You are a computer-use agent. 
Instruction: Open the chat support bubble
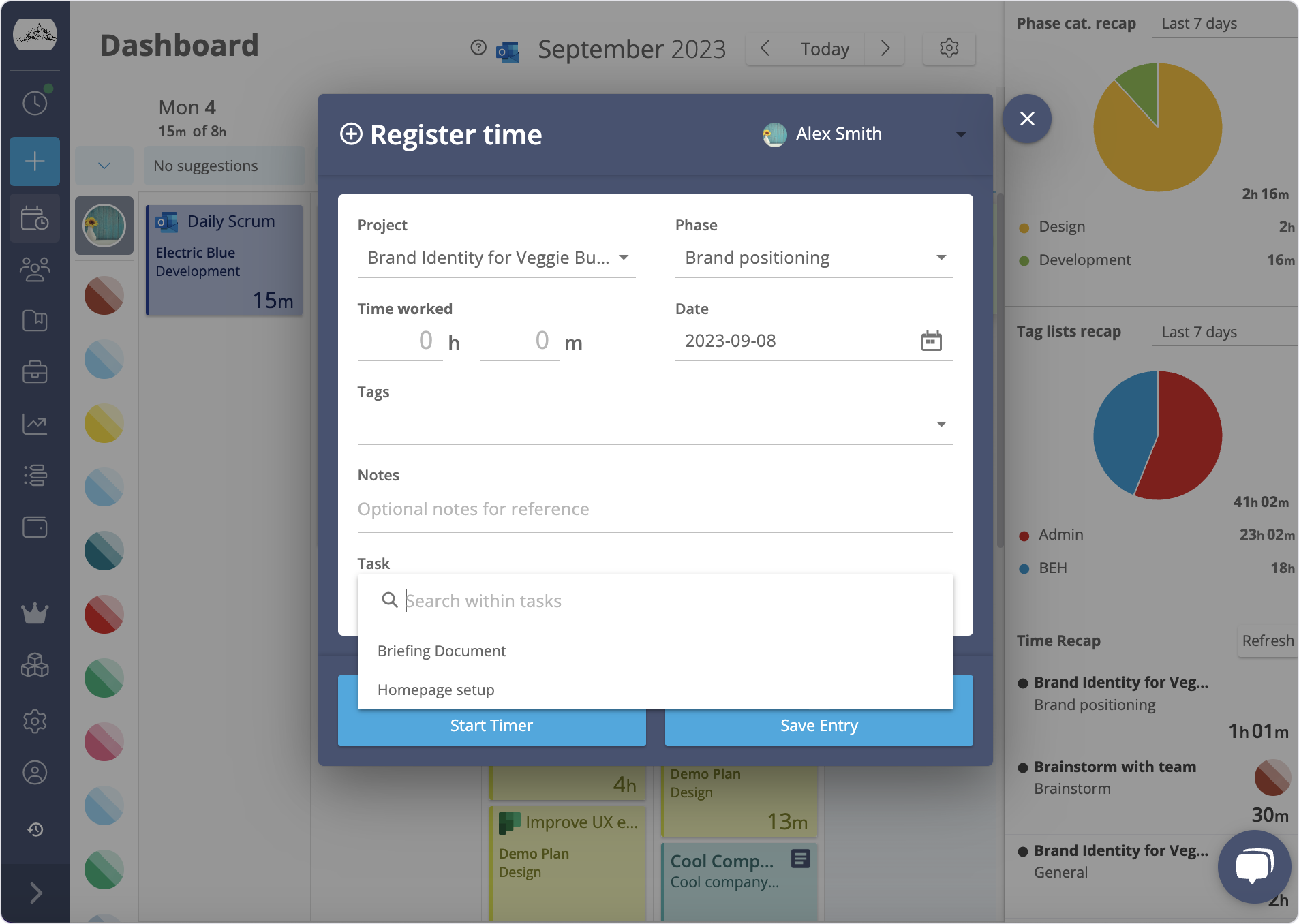click(1253, 866)
